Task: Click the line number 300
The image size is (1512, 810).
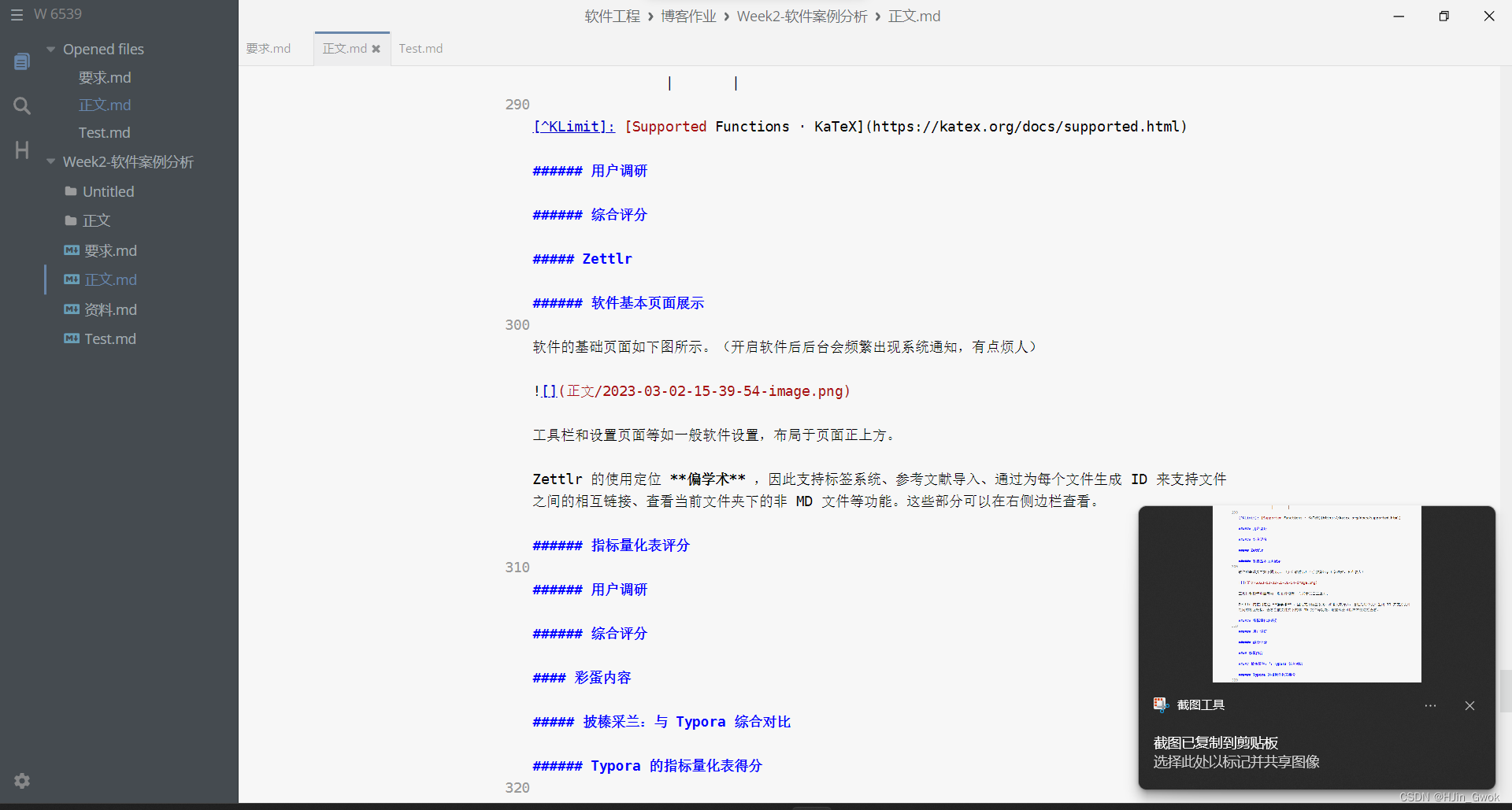Action: pyautogui.click(x=517, y=325)
